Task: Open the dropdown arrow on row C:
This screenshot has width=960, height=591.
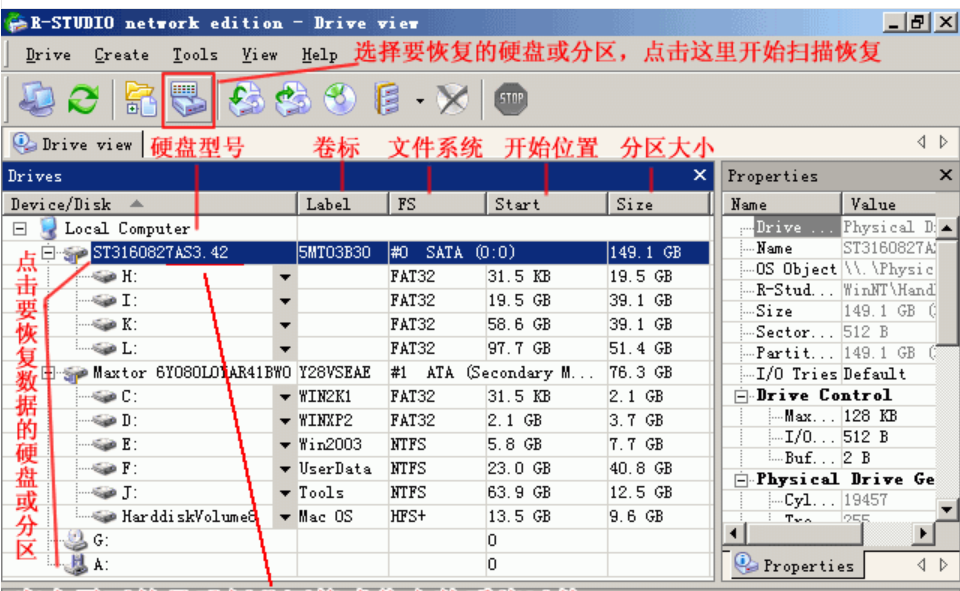Action: pos(285,397)
